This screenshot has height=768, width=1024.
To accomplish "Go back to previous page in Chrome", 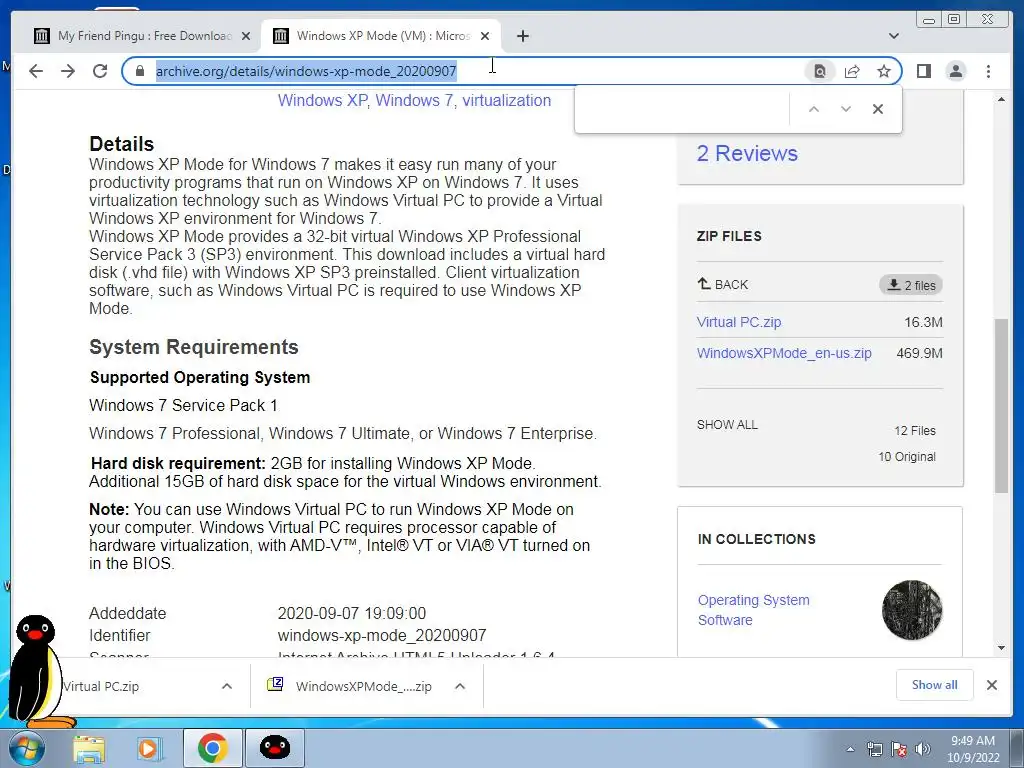I will tap(36, 71).
